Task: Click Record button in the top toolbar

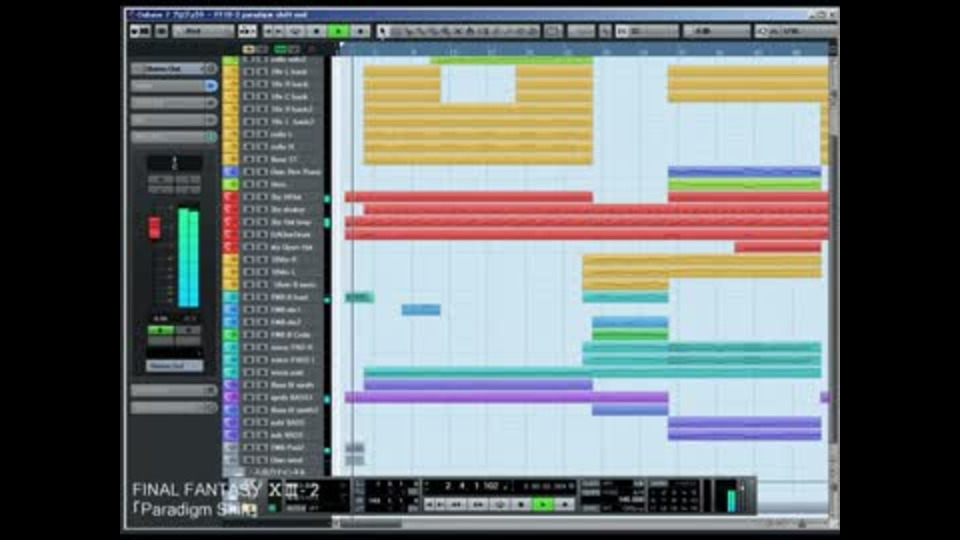Action: (x=360, y=31)
